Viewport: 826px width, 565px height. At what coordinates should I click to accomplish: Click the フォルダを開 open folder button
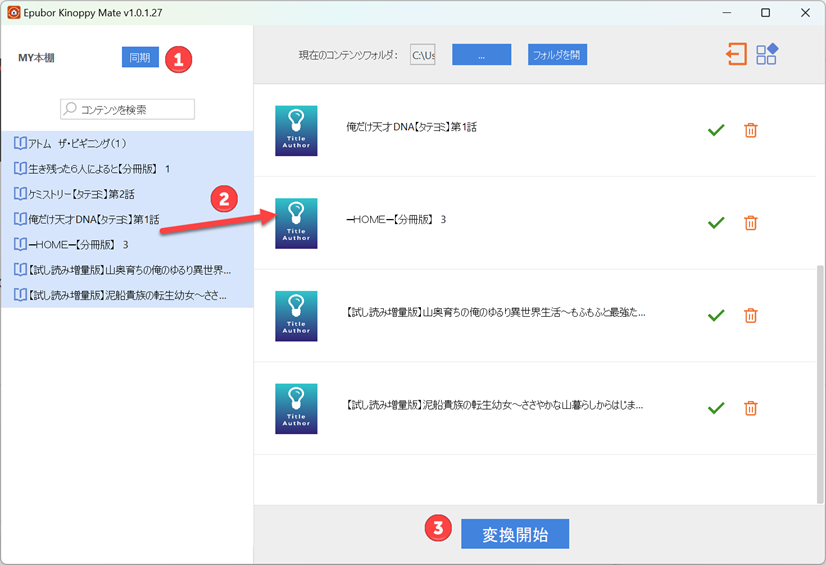pos(557,55)
